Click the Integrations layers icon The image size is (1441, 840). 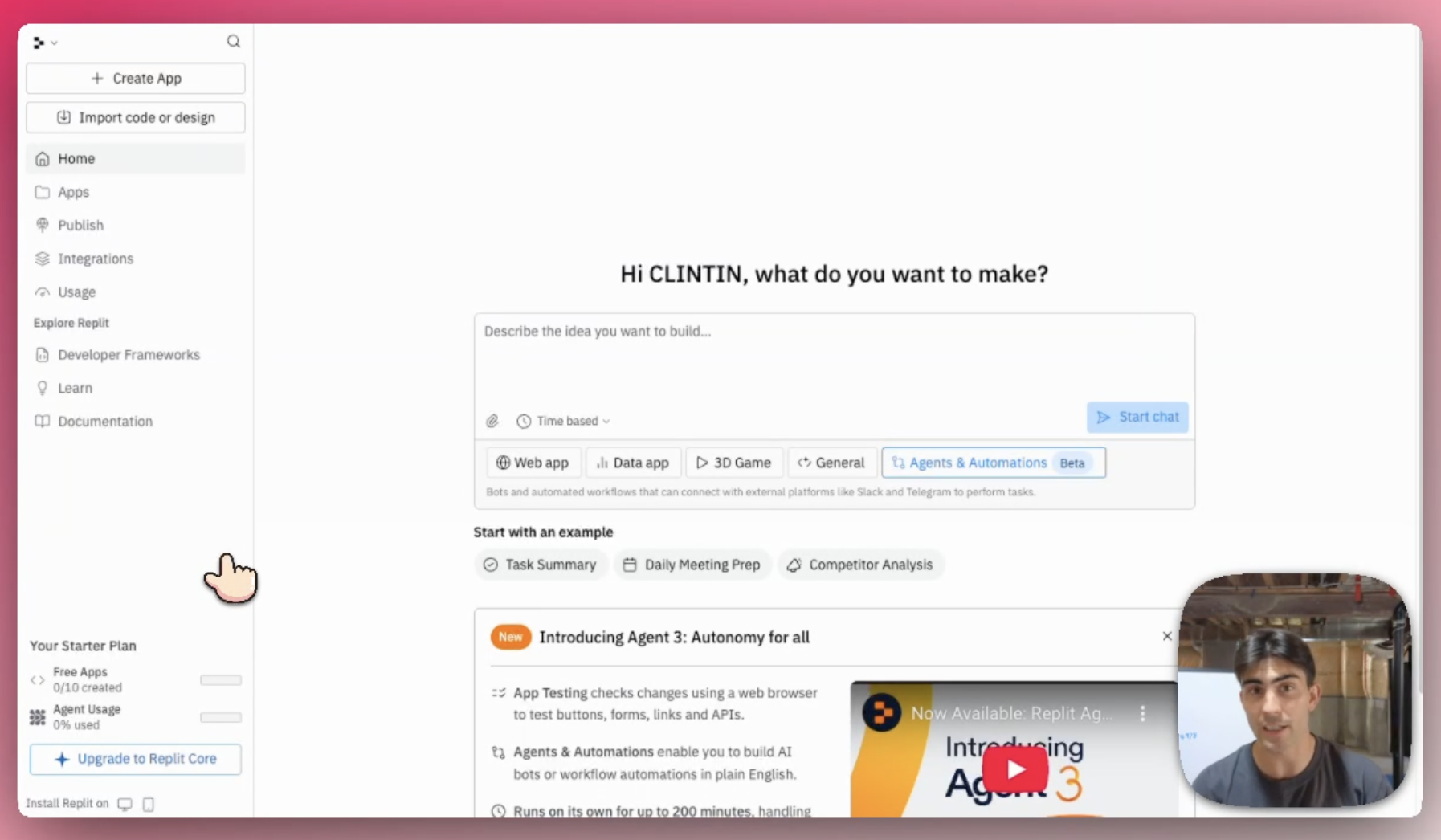43,259
